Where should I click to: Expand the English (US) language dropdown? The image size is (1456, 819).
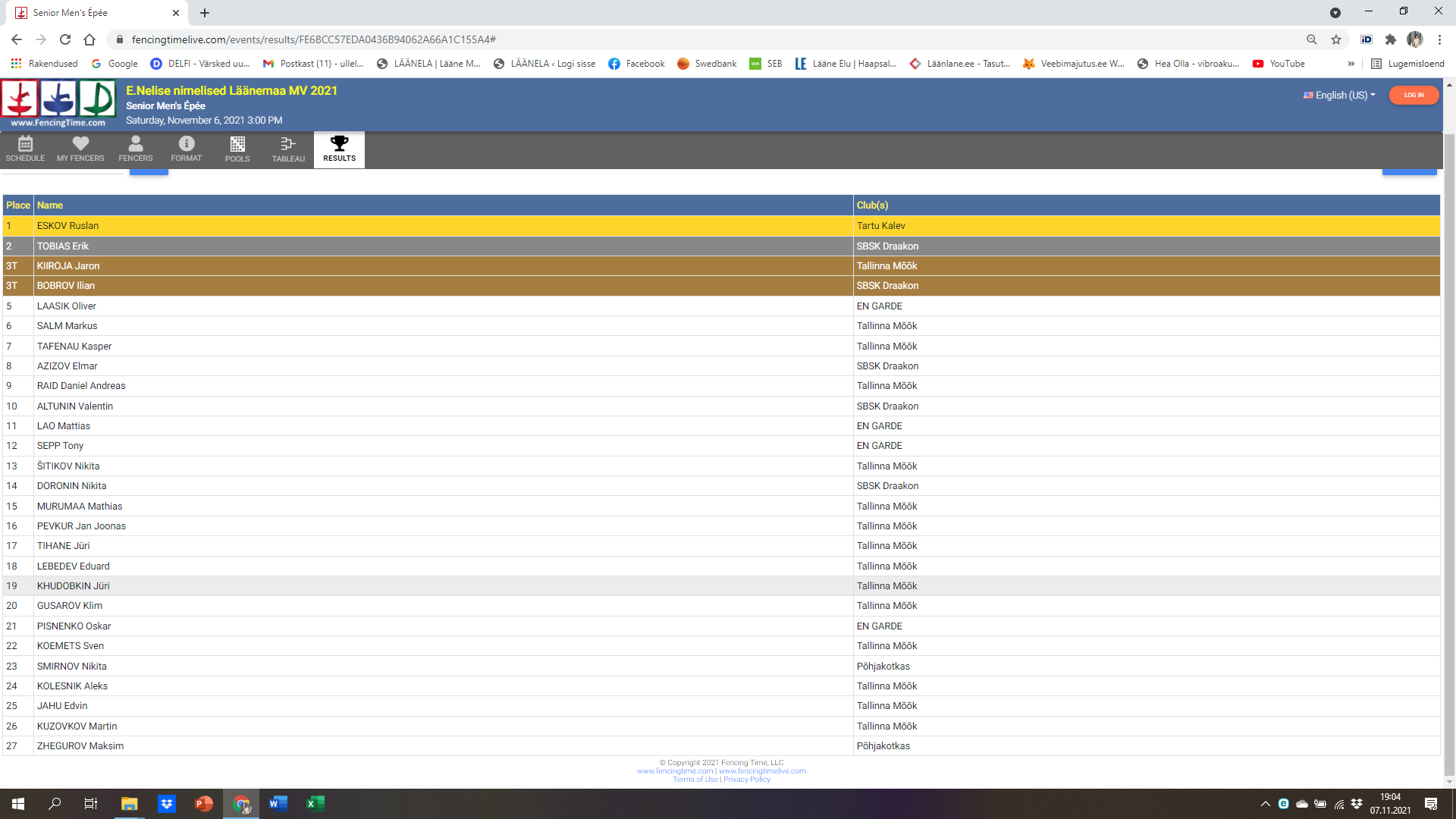[1339, 95]
